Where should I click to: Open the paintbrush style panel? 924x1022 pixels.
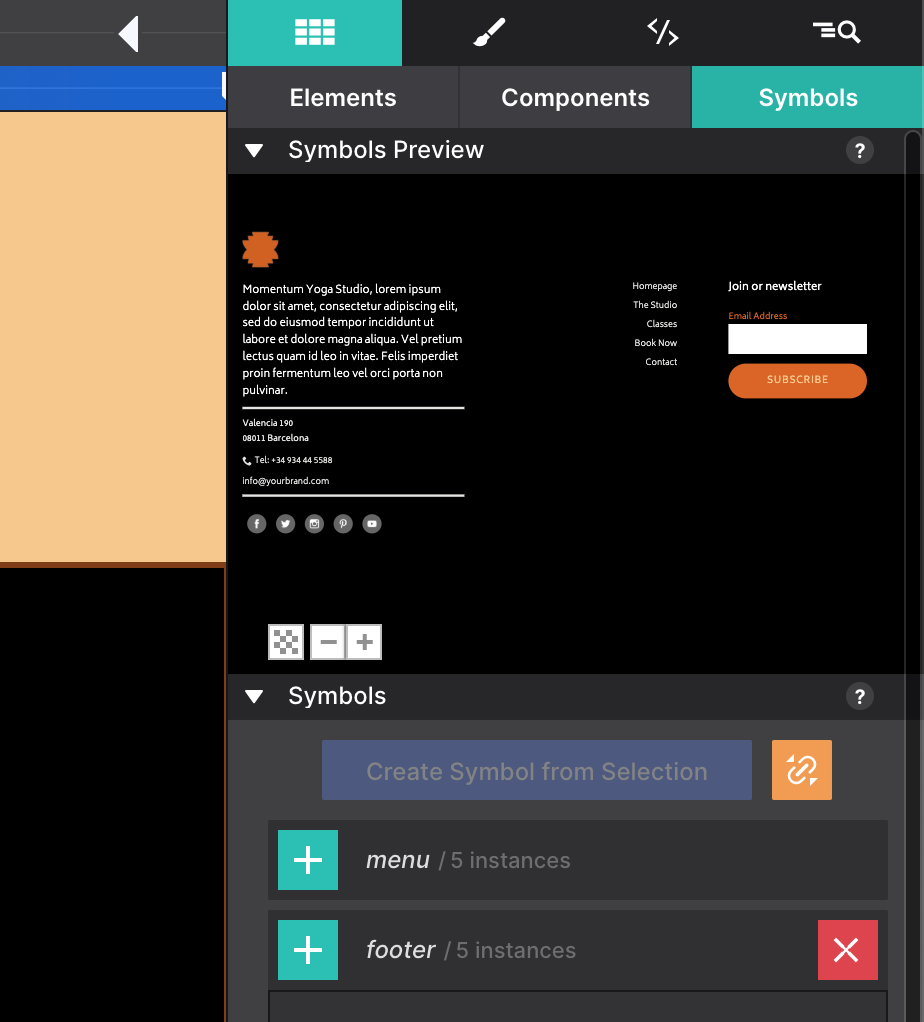(489, 32)
